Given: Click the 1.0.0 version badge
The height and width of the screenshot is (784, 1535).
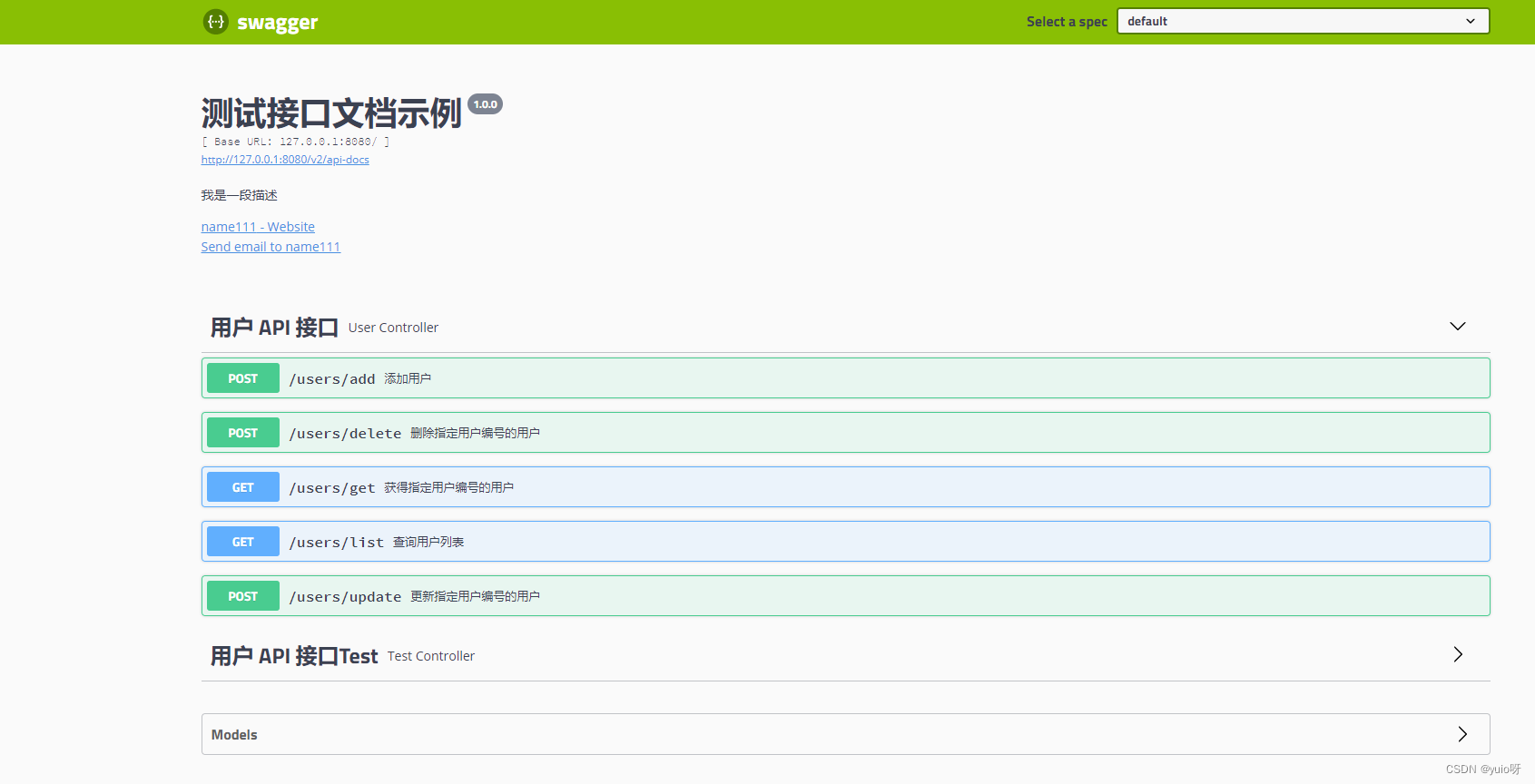Looking at the screenshot, I should [486, 104].
